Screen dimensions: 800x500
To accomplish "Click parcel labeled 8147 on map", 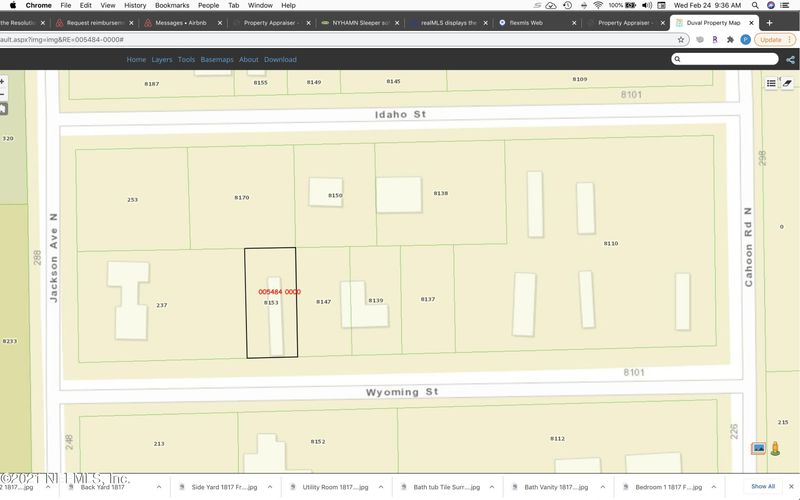I will pyautogui.click(x=323, y=302).
